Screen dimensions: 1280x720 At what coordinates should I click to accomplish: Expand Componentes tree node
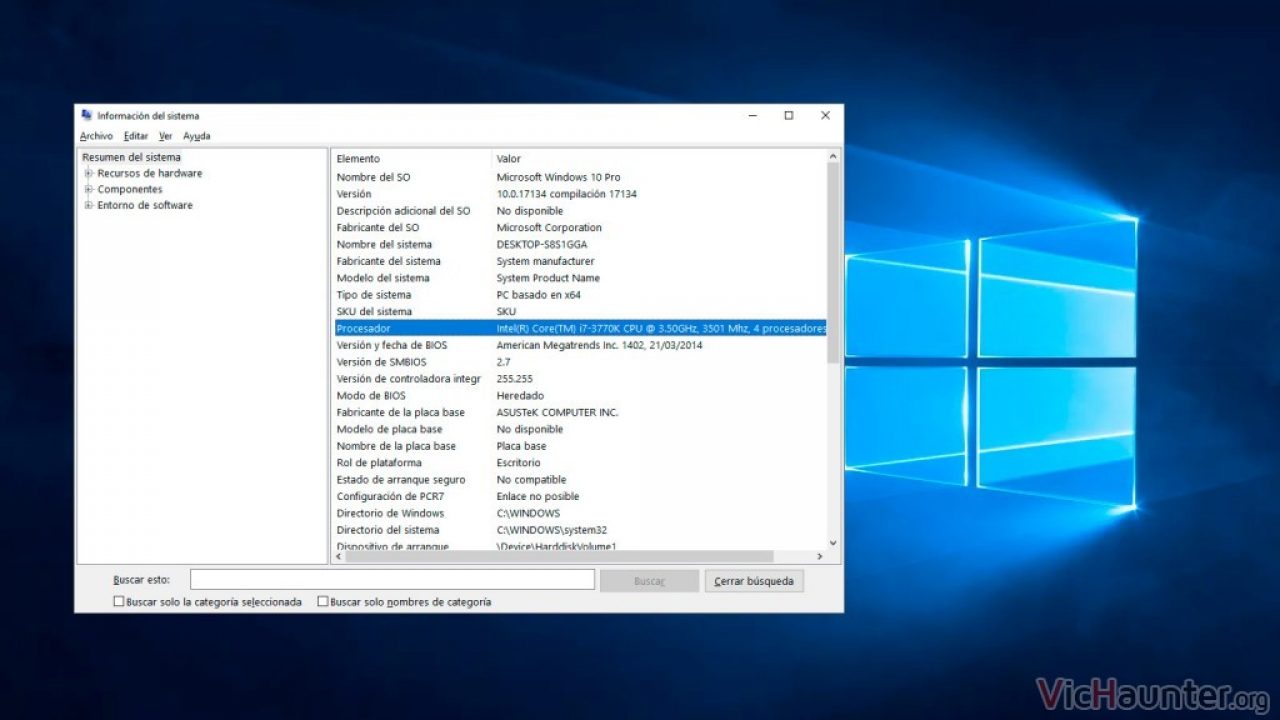[89, 189]
